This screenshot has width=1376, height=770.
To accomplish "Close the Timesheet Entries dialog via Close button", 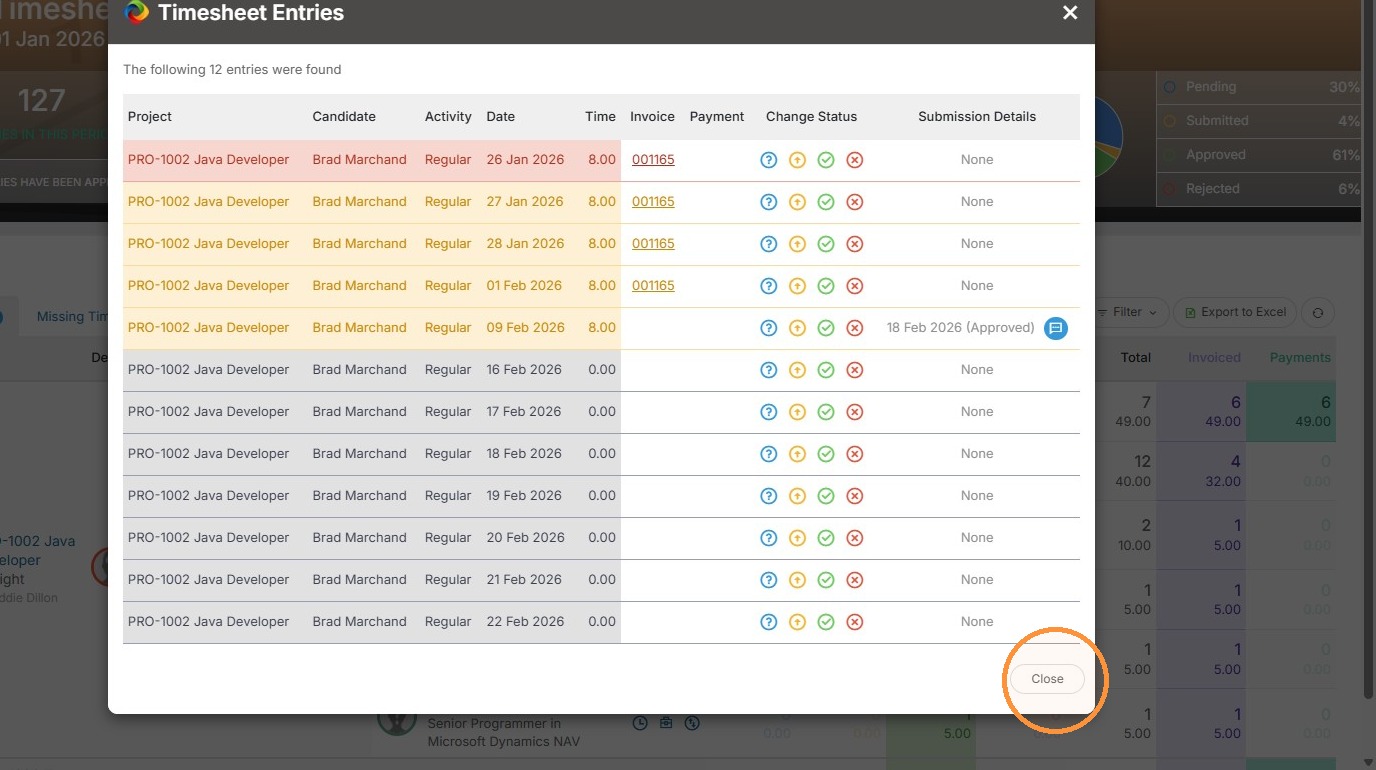I will click(1047, 679).
